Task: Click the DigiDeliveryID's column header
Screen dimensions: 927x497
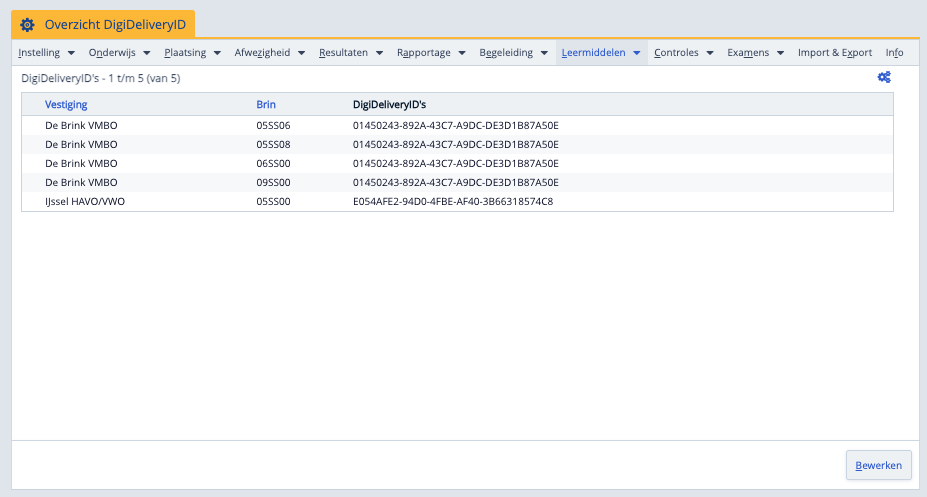Action: [x=390, y=105]
